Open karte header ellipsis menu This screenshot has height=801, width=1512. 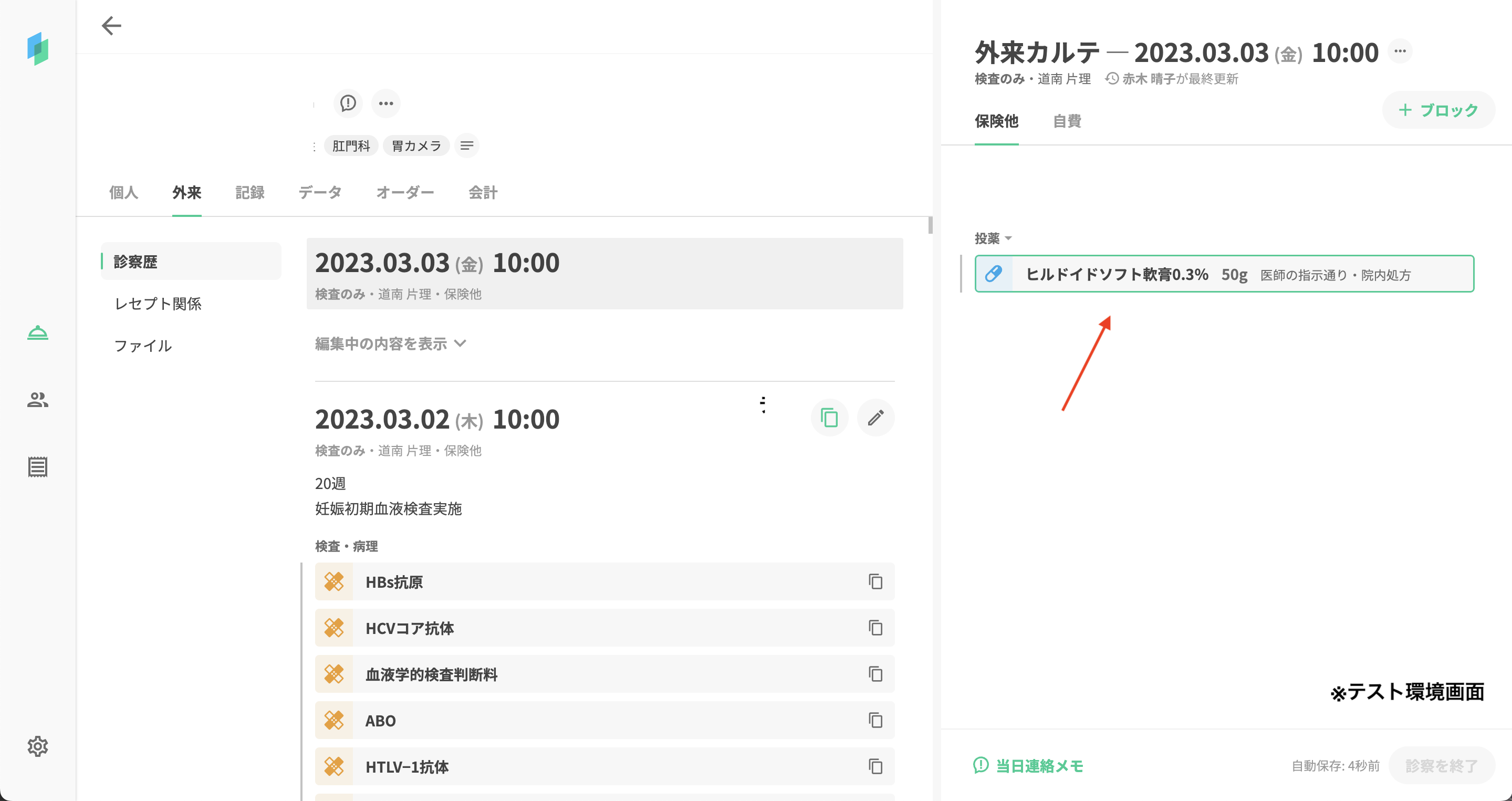[1399, 51]
